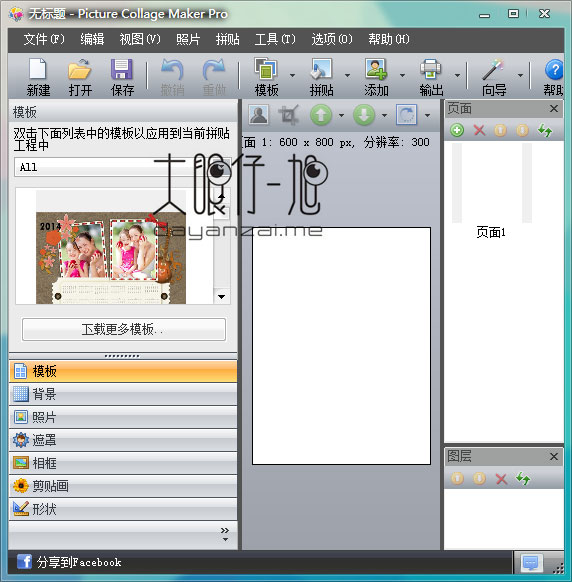The width and height of the screenshot is (572, 582).
Task: Open the 工具(T) menu
Action: pyautogui.click(x=275, y=39)
